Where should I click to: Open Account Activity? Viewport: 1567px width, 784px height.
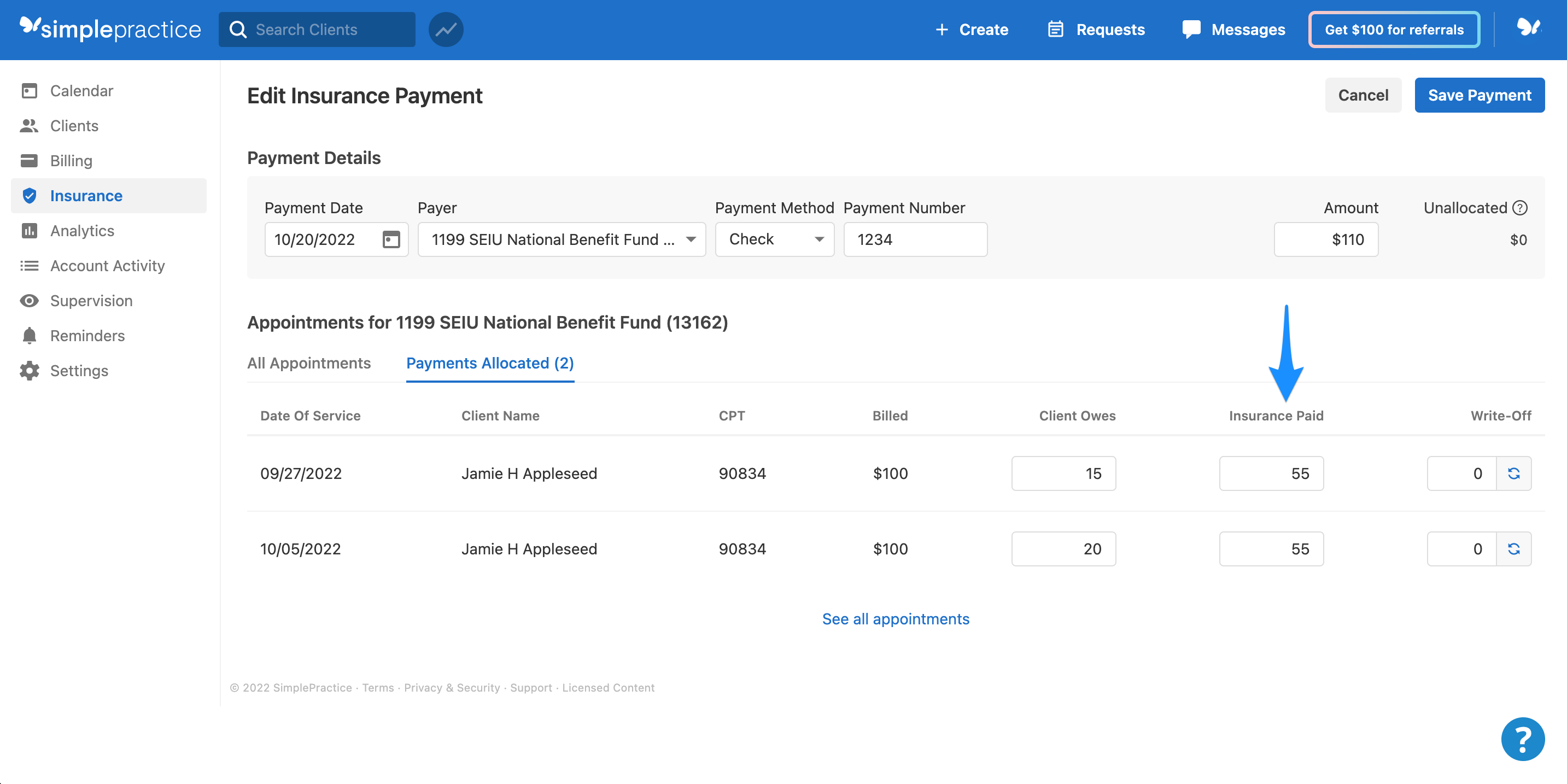point(108,265)
